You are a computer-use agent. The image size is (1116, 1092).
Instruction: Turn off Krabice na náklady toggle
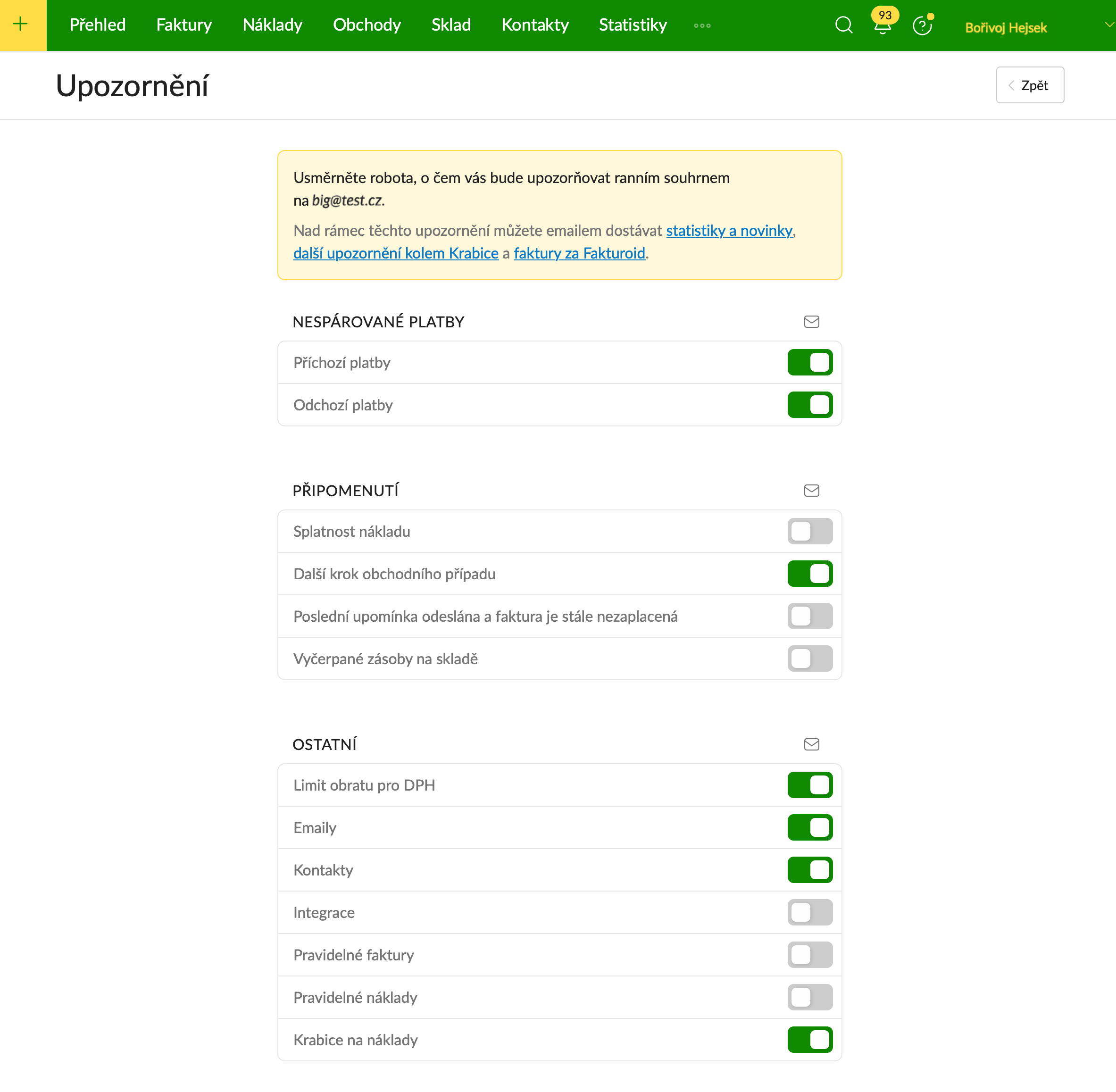point(809,1039)
